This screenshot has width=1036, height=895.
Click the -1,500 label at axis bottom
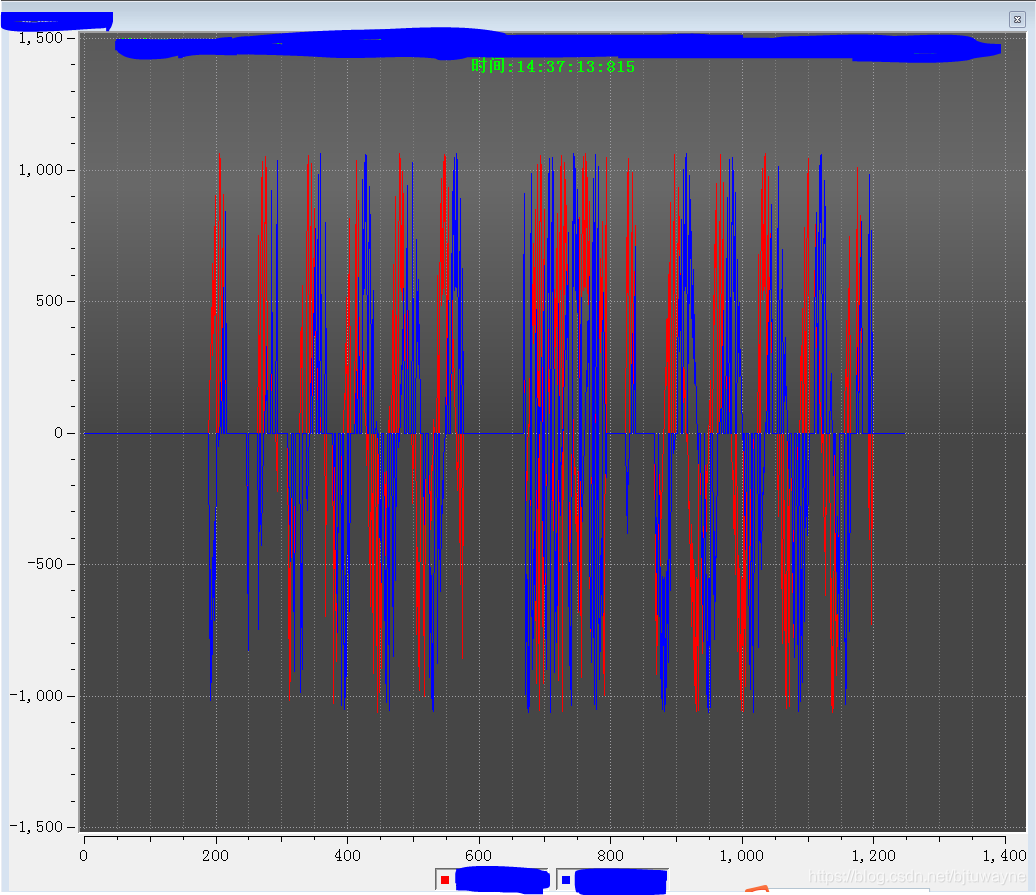pyautogui.click(x=36, y=827)
